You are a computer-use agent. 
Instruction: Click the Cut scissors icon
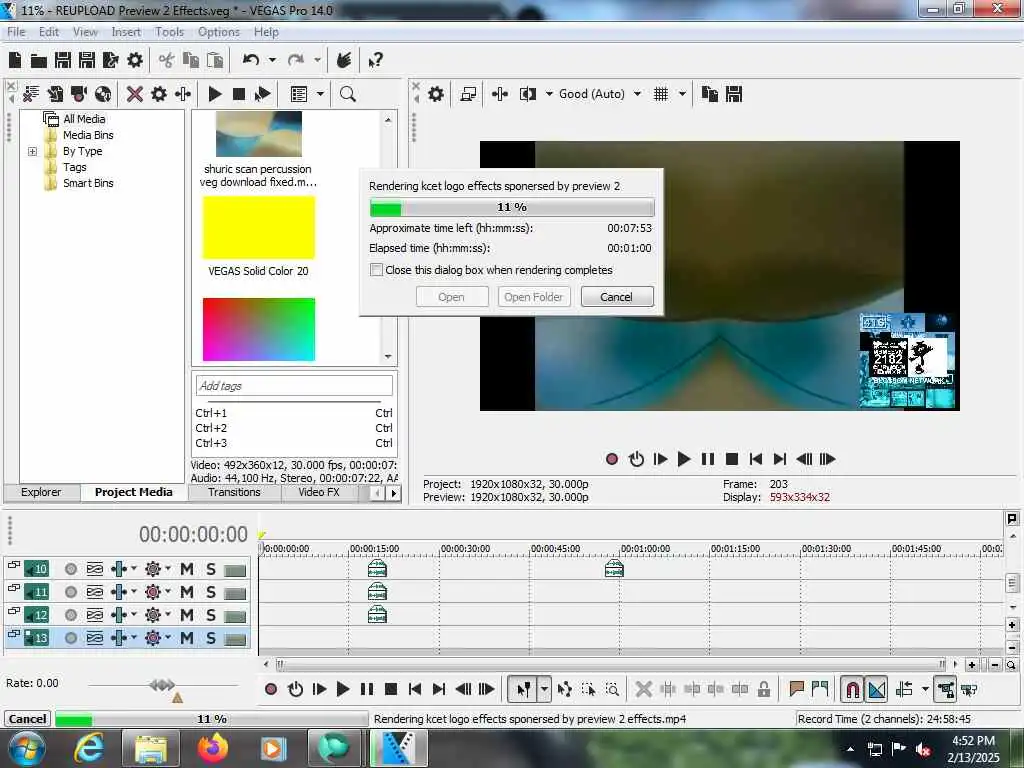pyautogui.click(x=167, y=61)
